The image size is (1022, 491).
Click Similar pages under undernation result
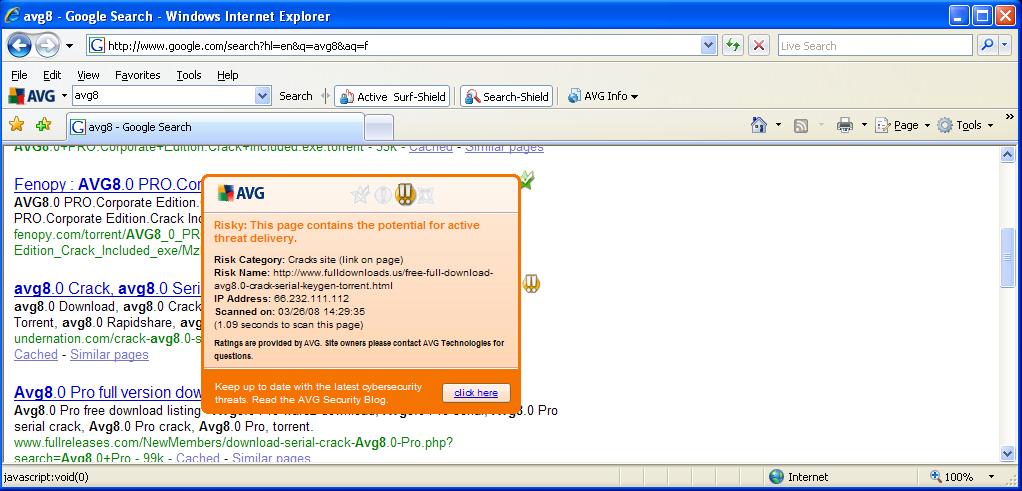tap(109, 355)
